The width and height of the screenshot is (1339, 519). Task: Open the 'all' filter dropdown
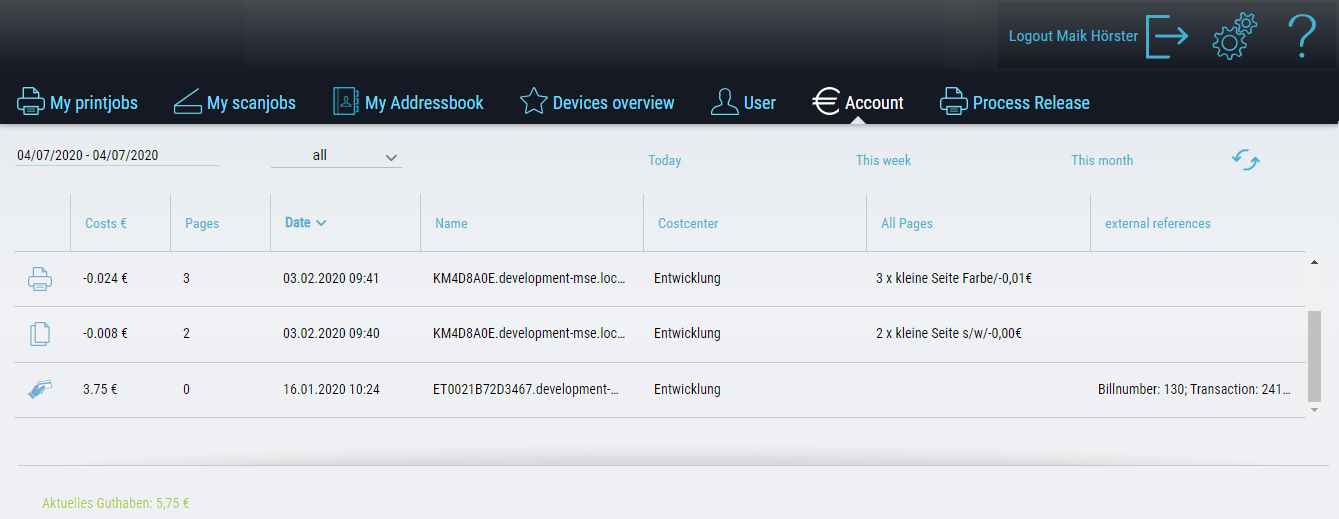point(336,157)
